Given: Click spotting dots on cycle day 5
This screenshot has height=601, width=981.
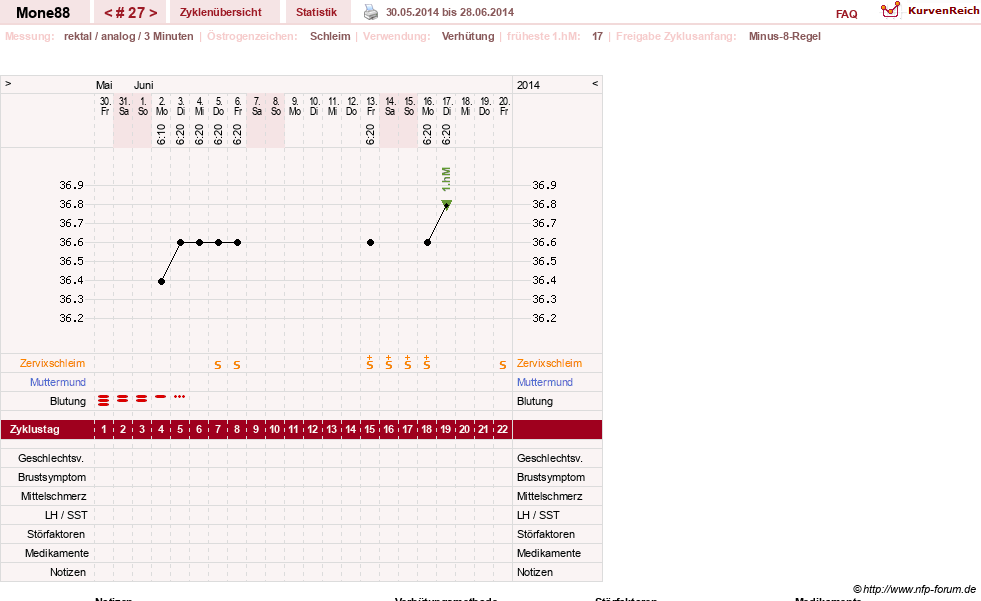Looking at the screenshot, I should point(180,396).
